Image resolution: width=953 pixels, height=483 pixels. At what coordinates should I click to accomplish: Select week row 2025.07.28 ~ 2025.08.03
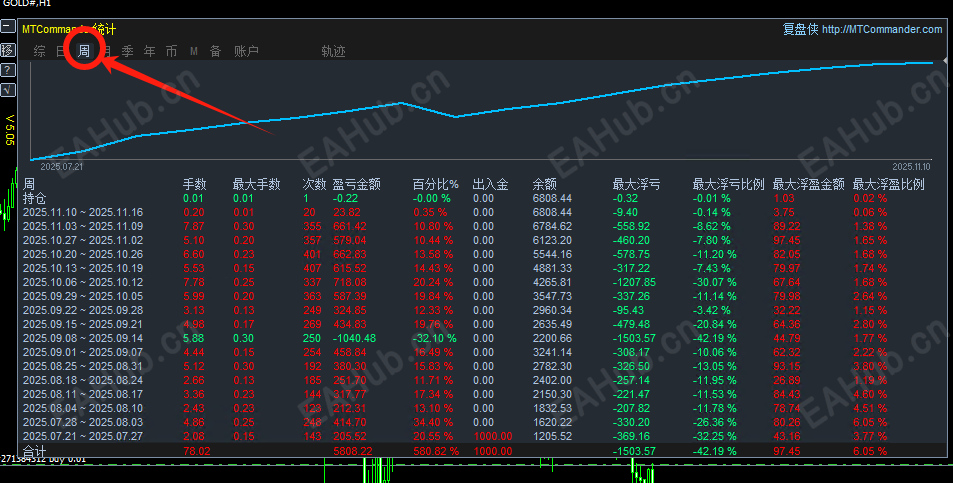pyautogui.click(x=83, y=422)
